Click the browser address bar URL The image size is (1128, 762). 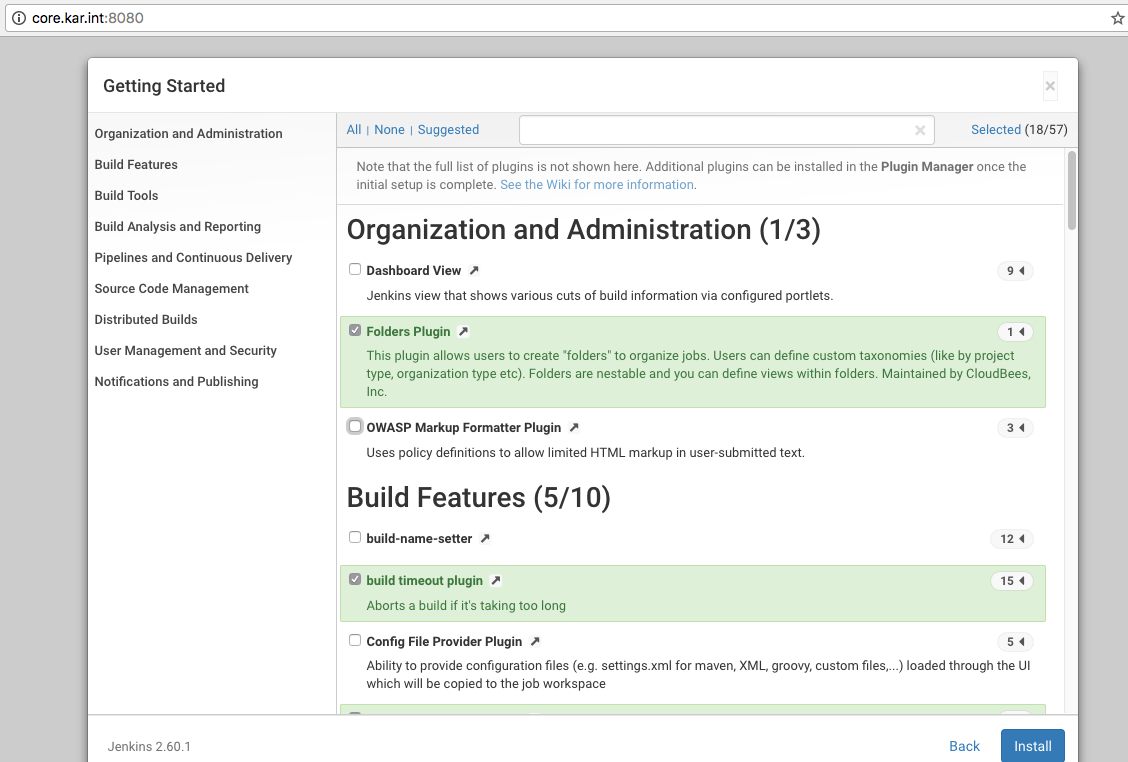[x=88, y=18]
